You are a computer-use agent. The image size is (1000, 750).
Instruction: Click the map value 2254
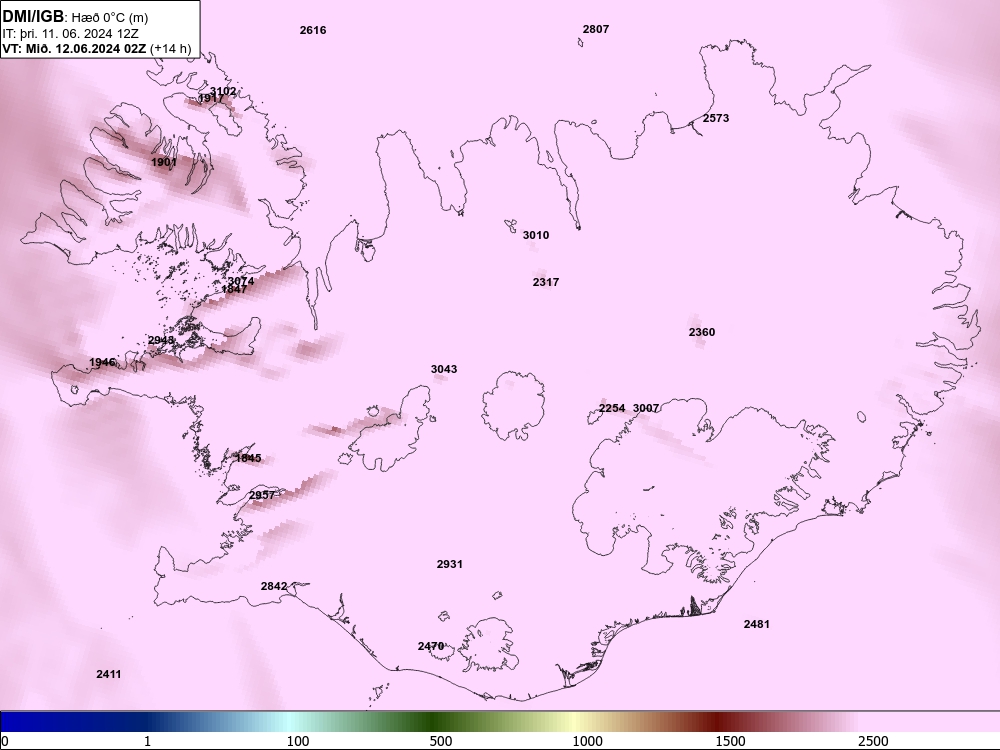coord(612,408)
